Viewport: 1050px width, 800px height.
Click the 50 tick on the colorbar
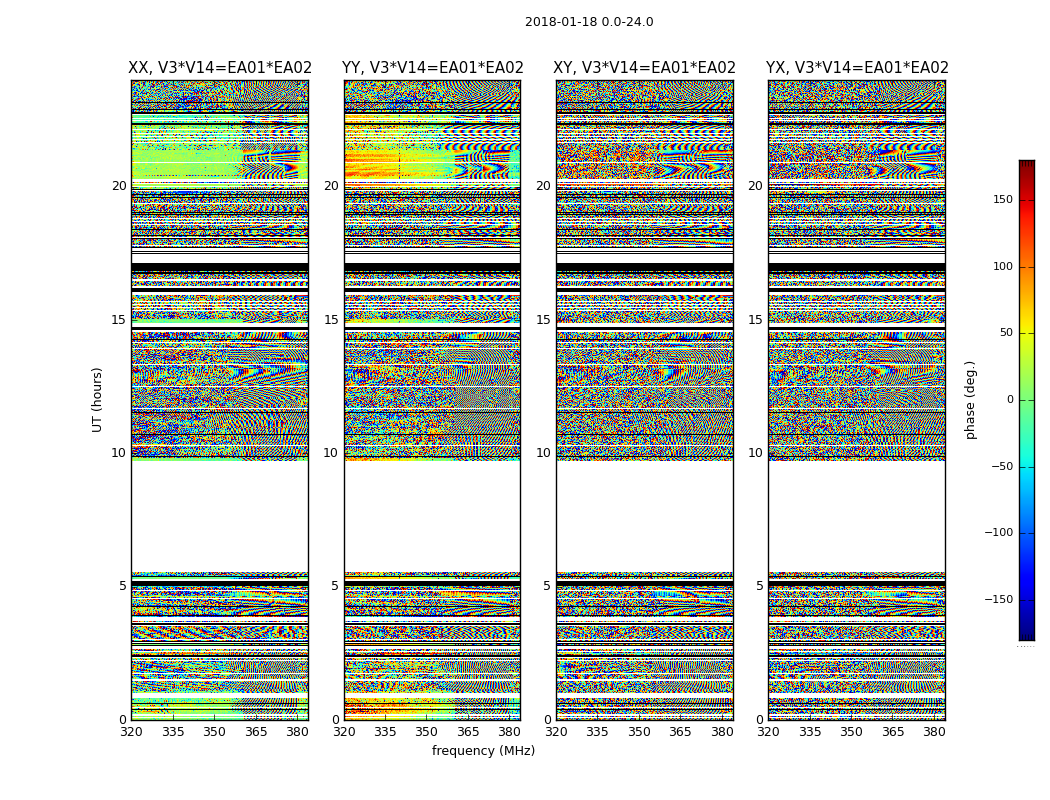1006,333
